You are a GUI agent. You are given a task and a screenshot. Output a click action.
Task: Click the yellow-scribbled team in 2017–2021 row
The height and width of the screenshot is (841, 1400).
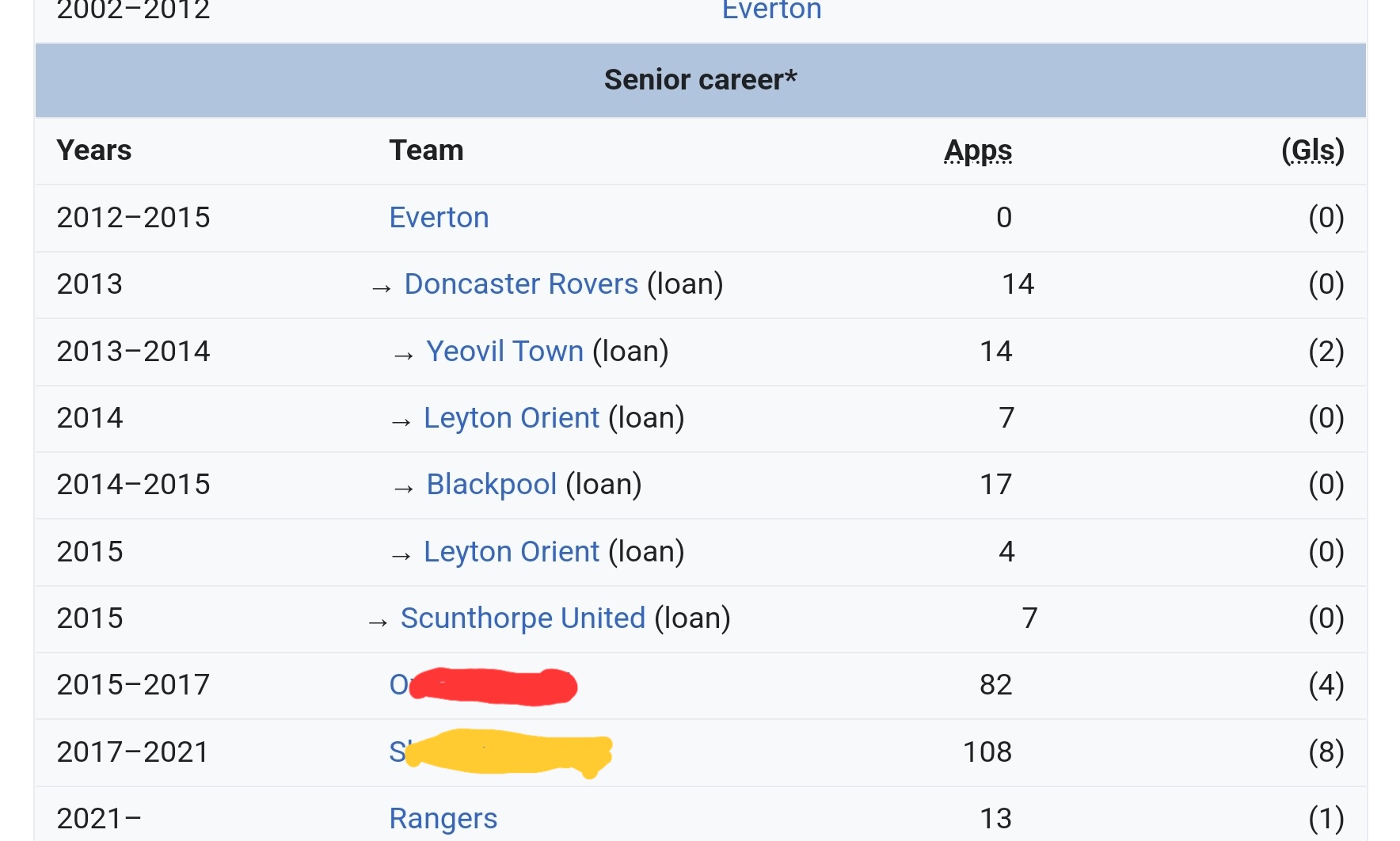500,752
